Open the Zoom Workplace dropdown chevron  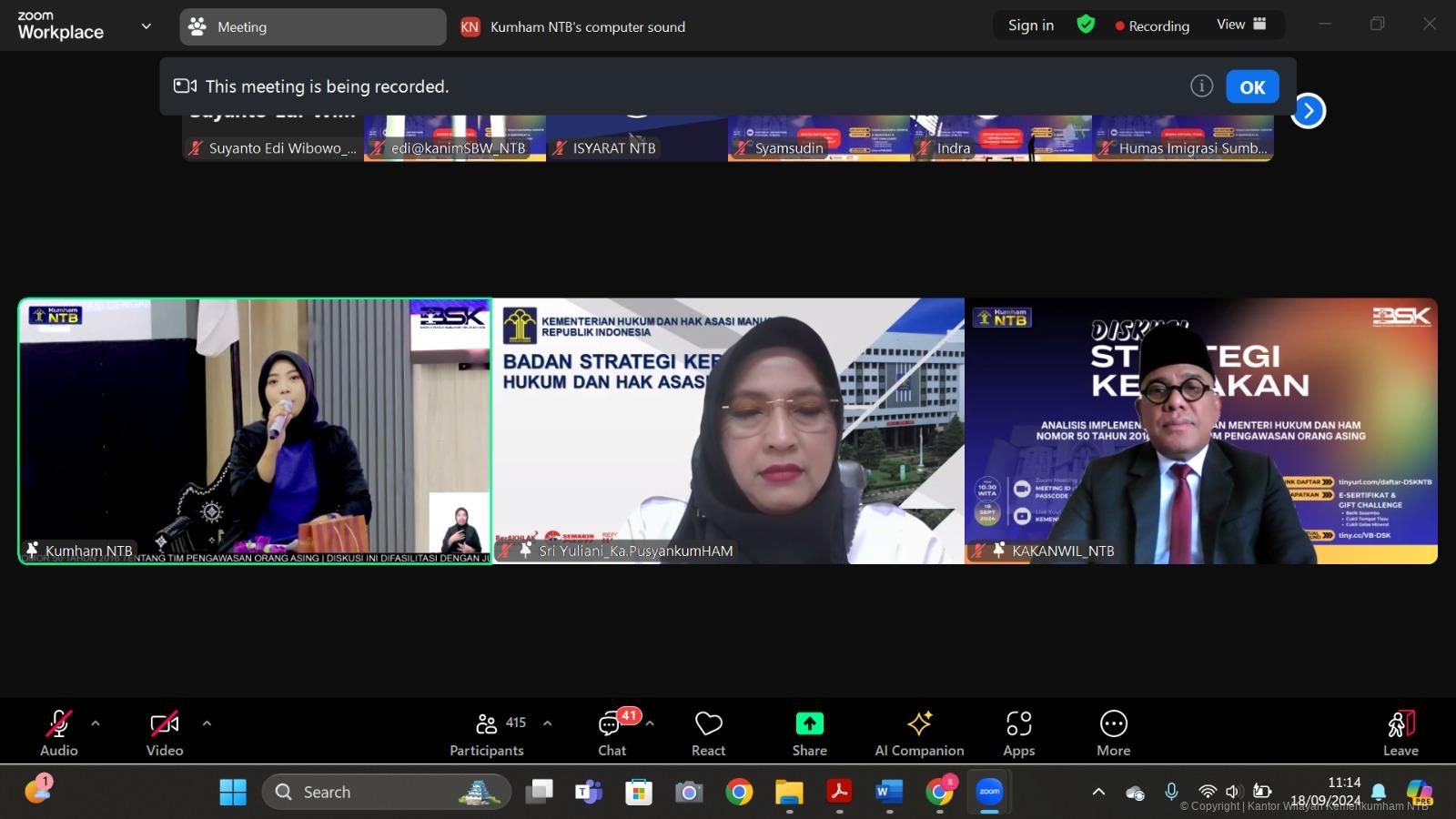(146, 26)
